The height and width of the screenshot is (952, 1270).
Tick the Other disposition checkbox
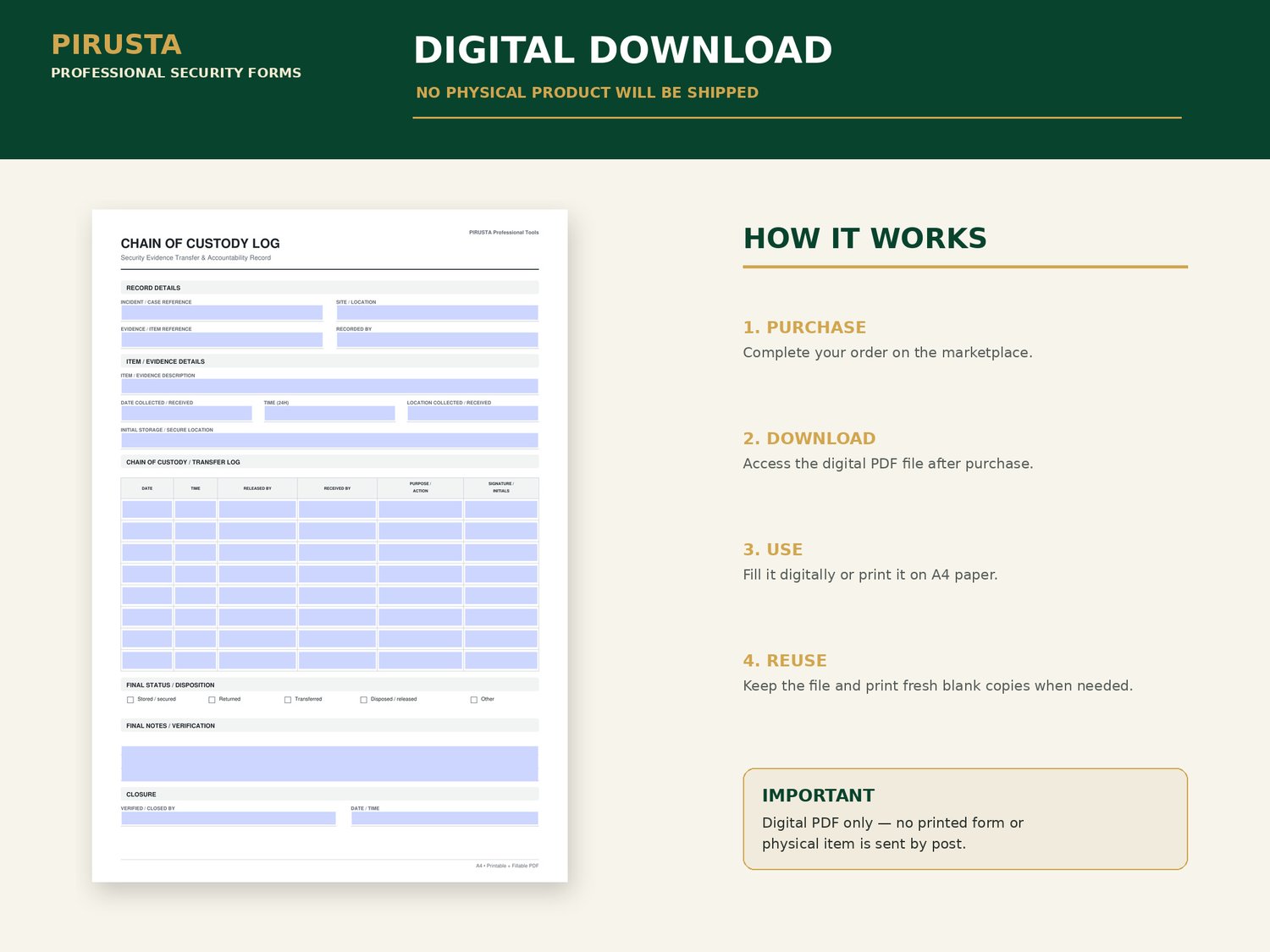[473, 700]
